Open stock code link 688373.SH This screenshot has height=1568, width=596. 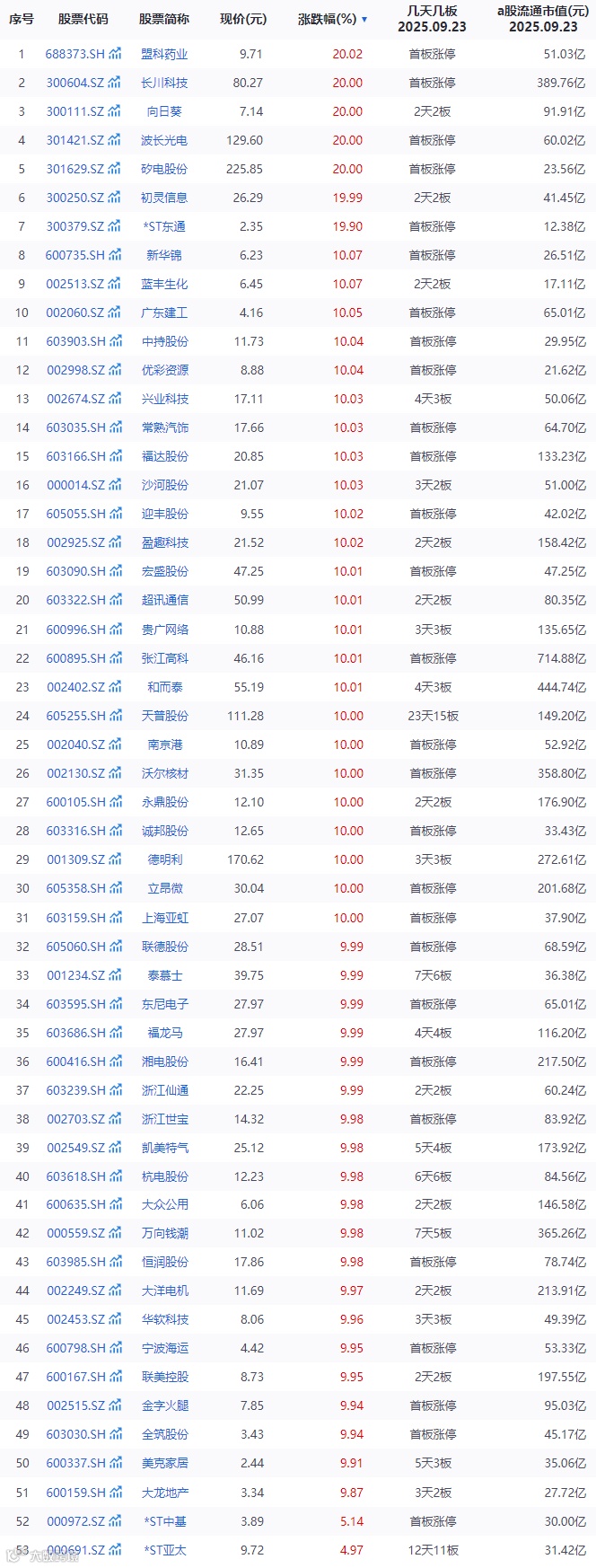tap(75, 54)
